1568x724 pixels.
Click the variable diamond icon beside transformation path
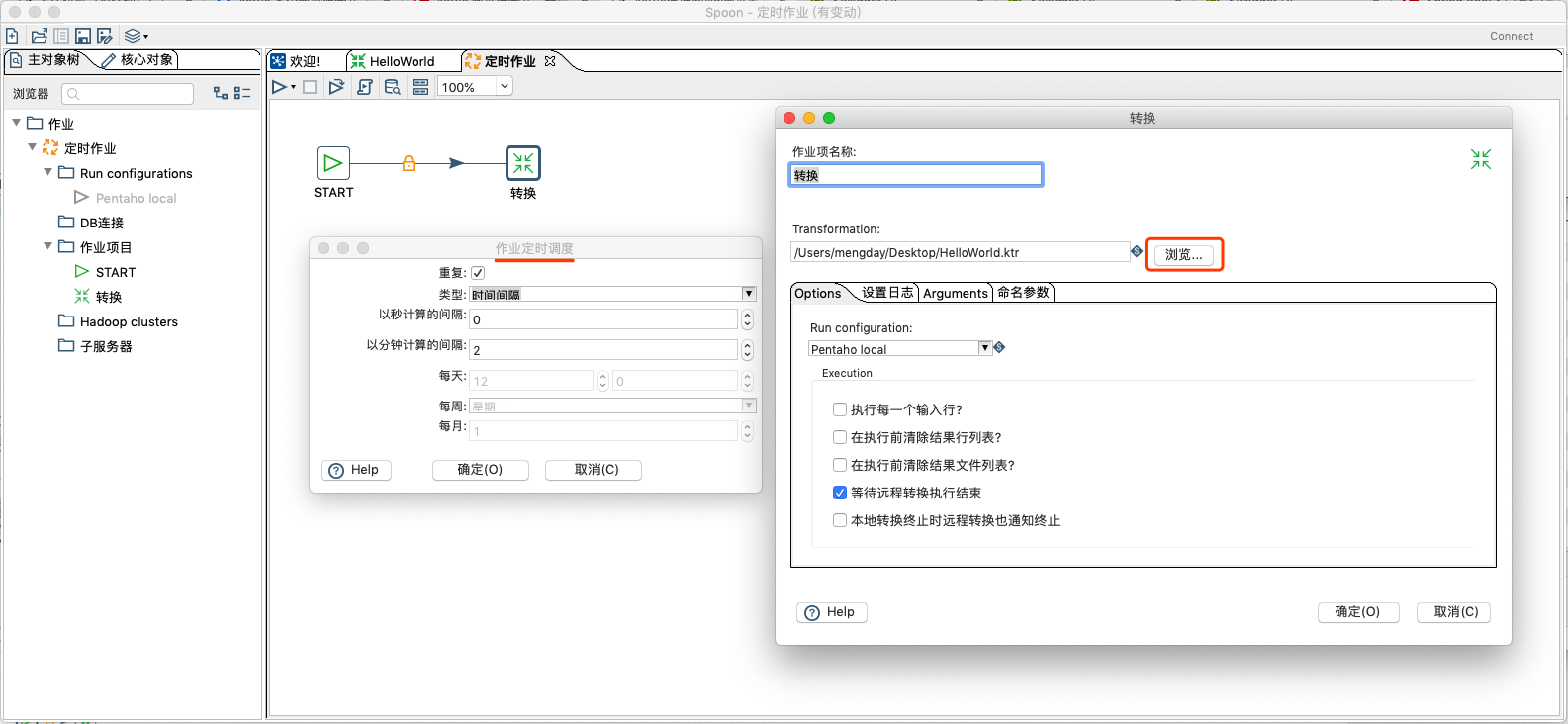tap(1137, 251)
